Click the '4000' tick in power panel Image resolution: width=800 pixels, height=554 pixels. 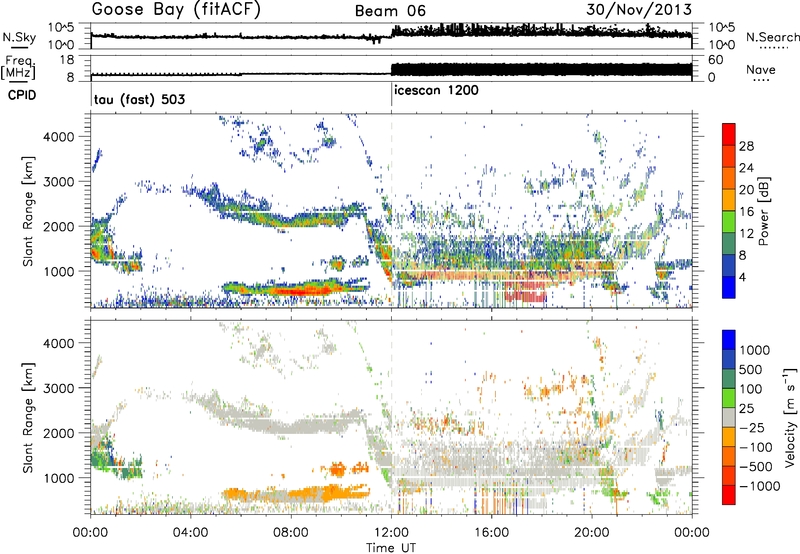(58, 137)
